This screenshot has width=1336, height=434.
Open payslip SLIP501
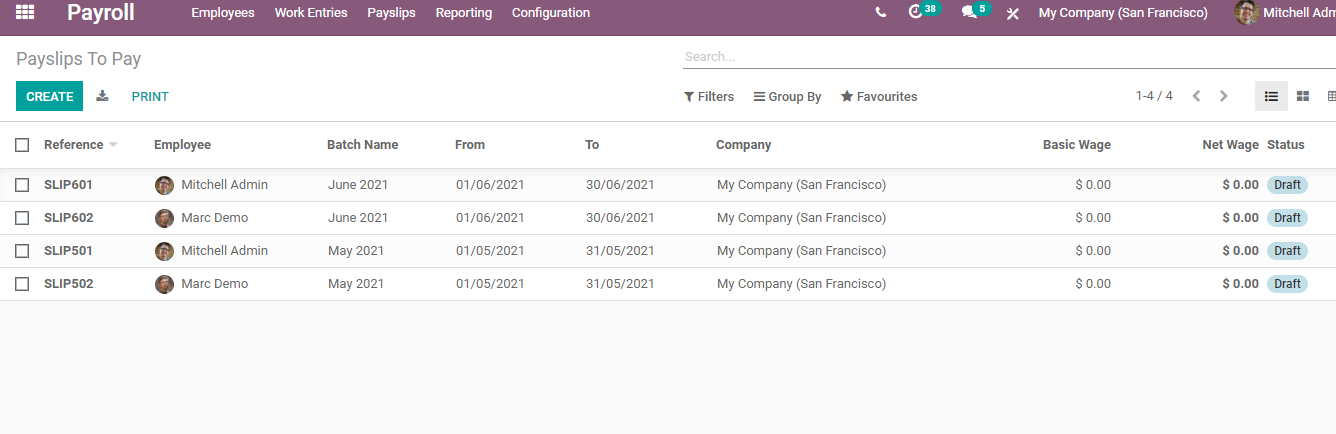69,251
